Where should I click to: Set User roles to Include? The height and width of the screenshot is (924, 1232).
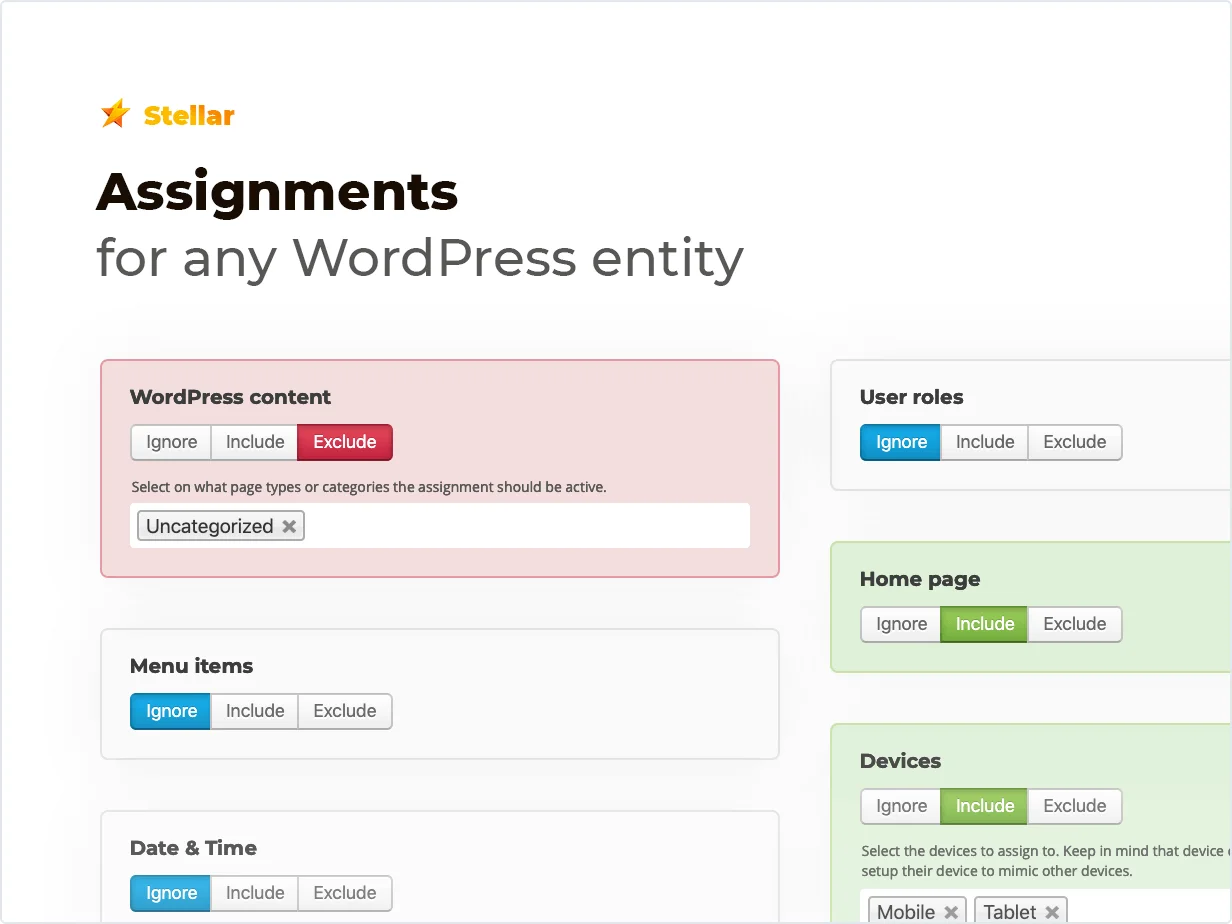point(984,442)
